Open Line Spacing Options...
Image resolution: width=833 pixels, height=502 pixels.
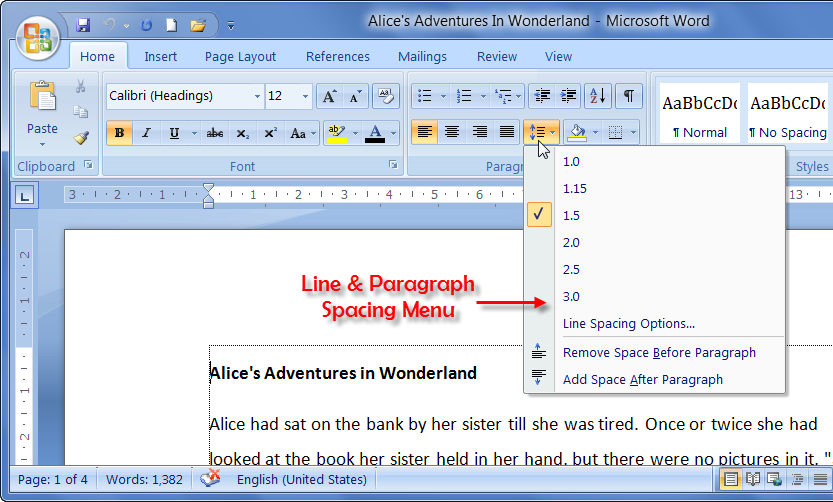coord(654,323)
